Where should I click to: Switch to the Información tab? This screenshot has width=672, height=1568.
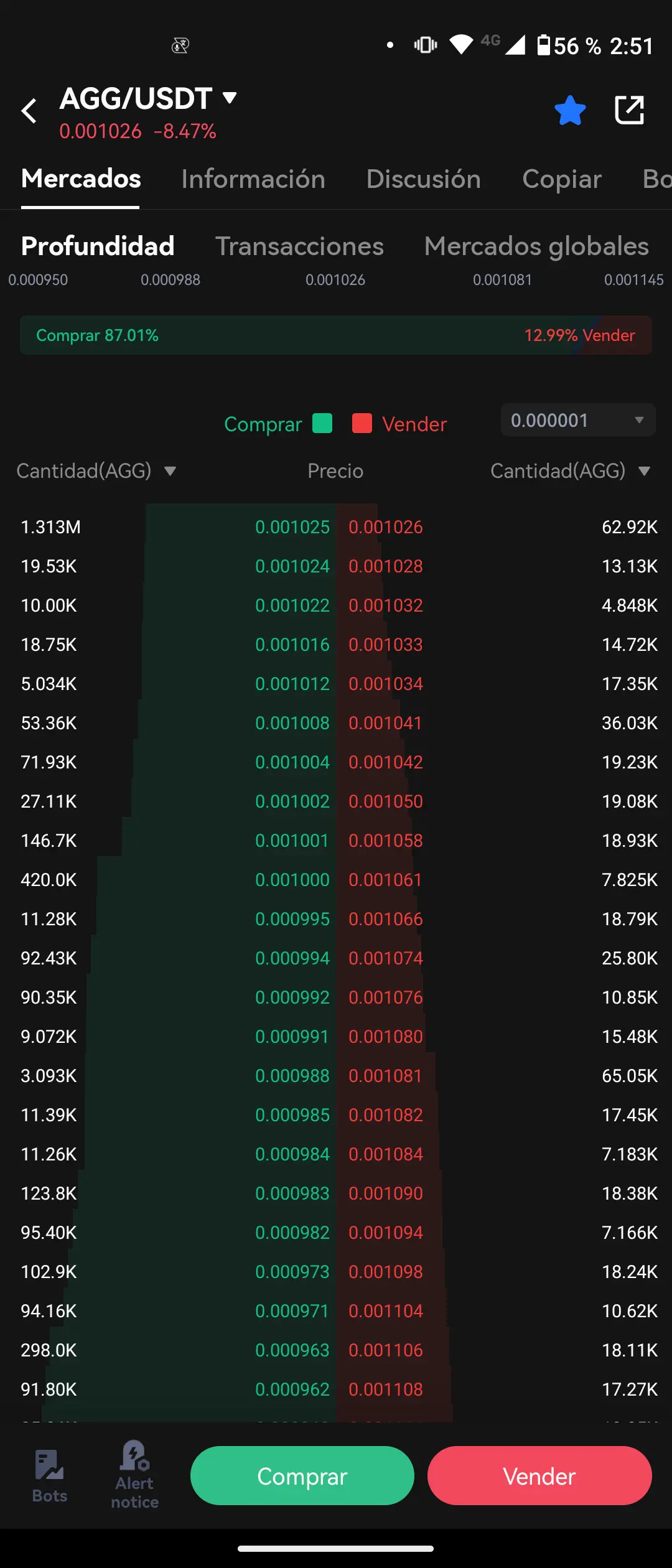click(253, 179)
